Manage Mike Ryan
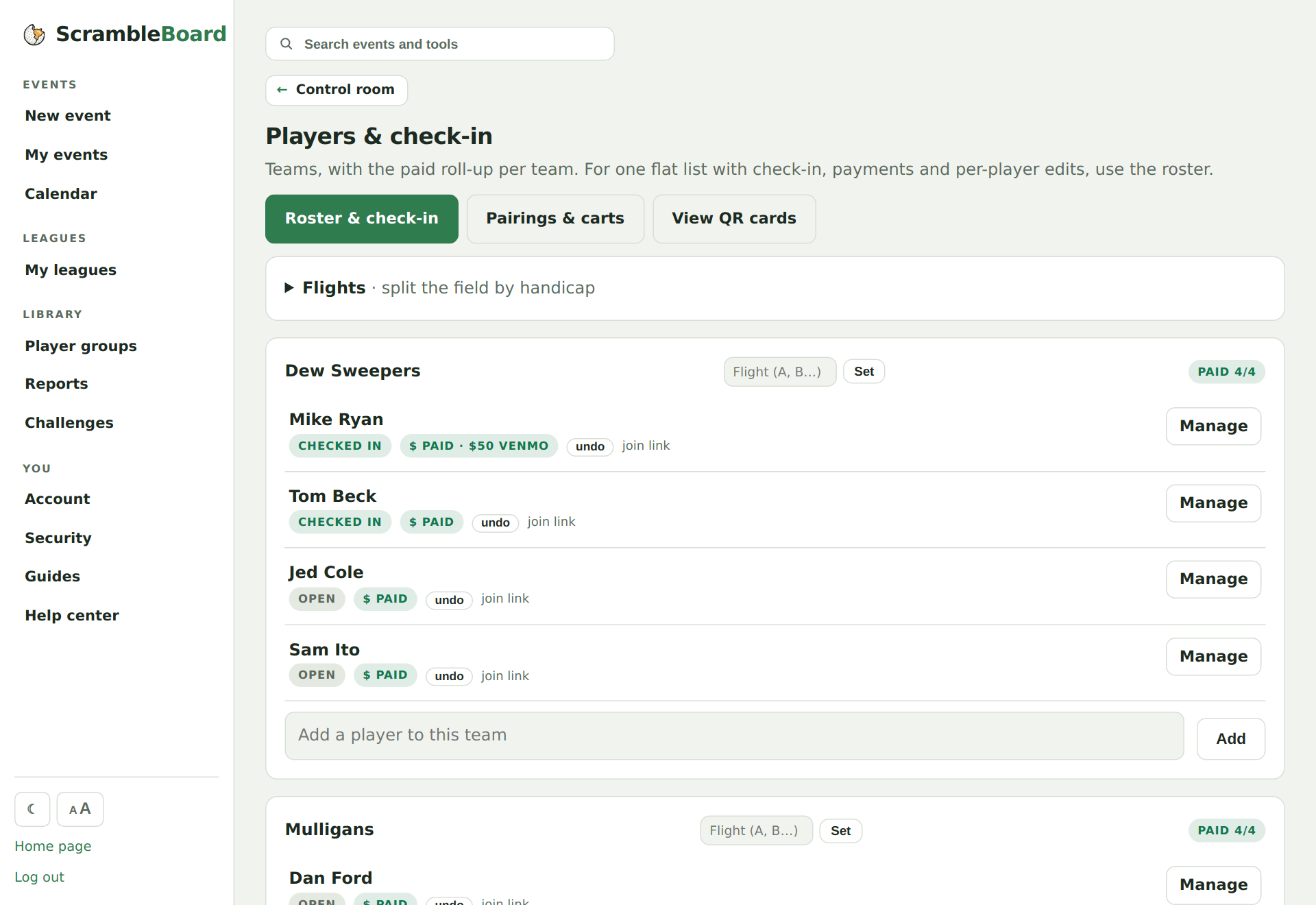 tap(1214, 426)
